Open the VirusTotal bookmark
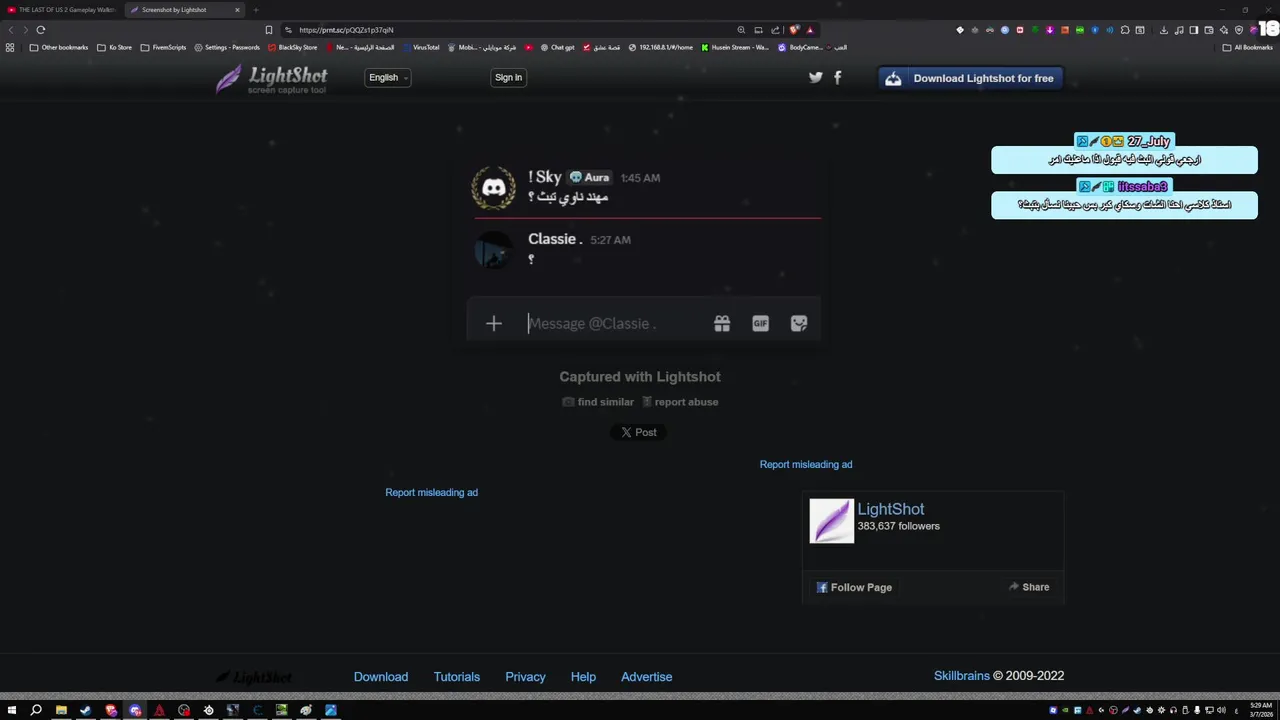The height and width of the screenshot is (720, 1280). [420, 47]
